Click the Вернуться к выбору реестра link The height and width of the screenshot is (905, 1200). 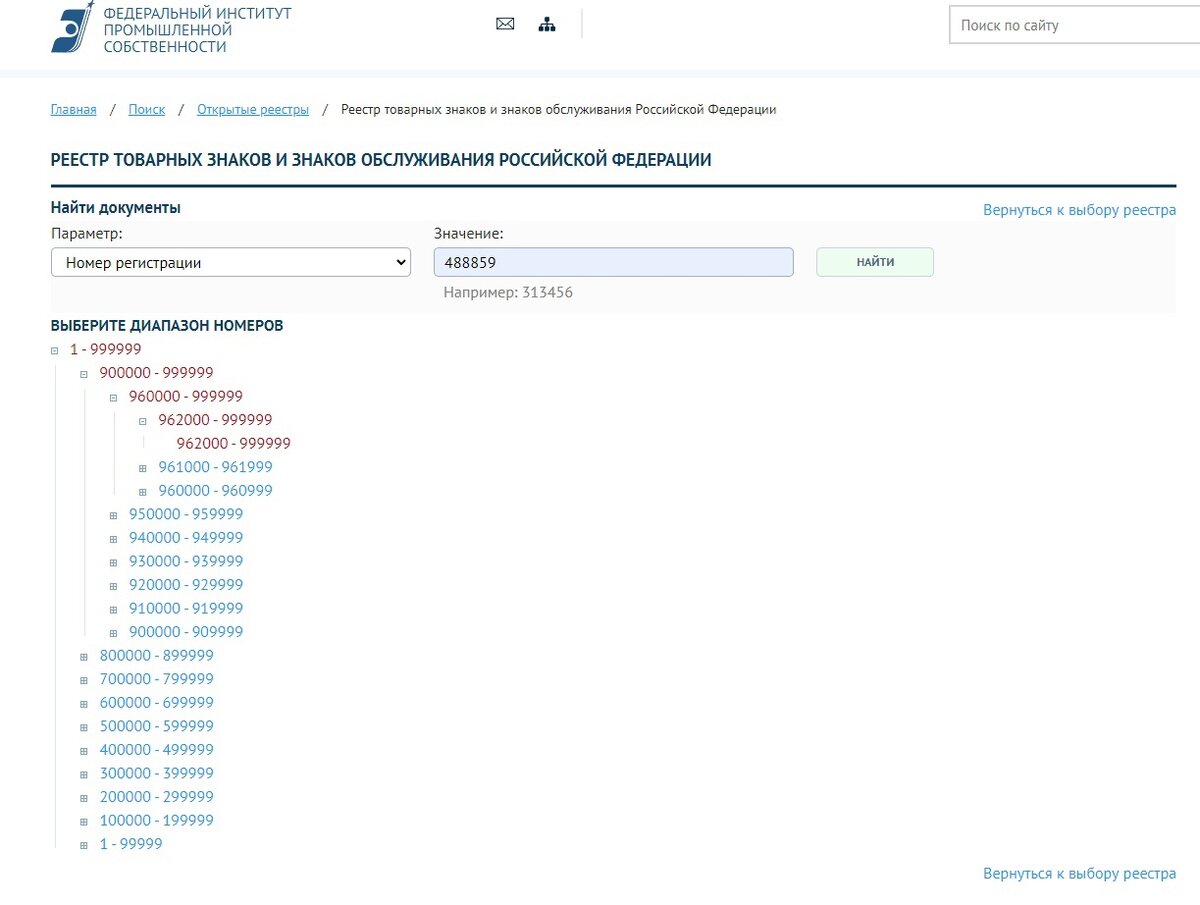pyautogui.click(x=1080, y=210)
